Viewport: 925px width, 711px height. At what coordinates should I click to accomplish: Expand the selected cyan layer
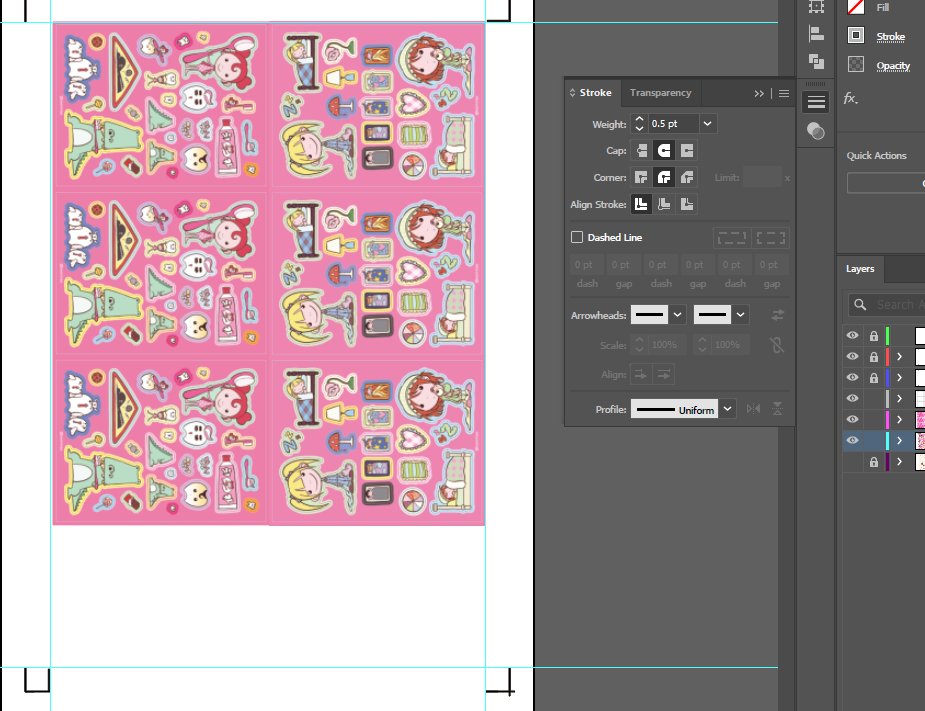pos(900,440)
